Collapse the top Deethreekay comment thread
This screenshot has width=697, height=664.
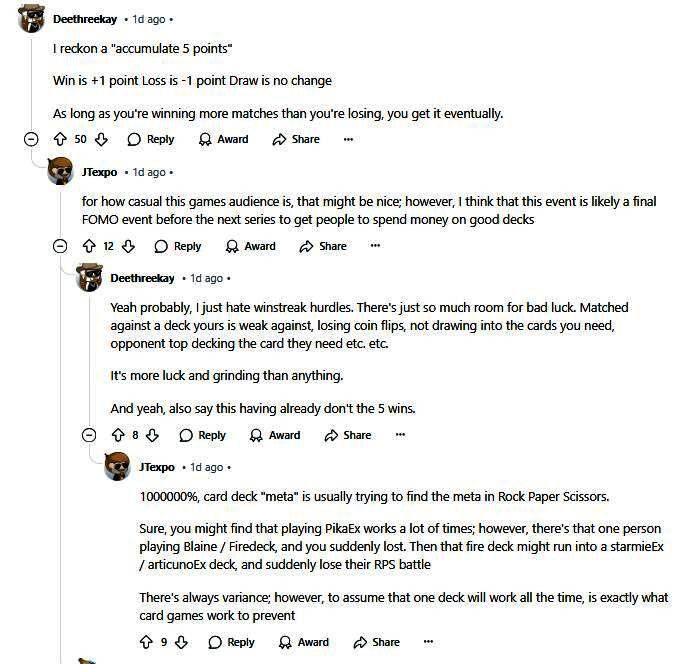[x=31, y=140]
